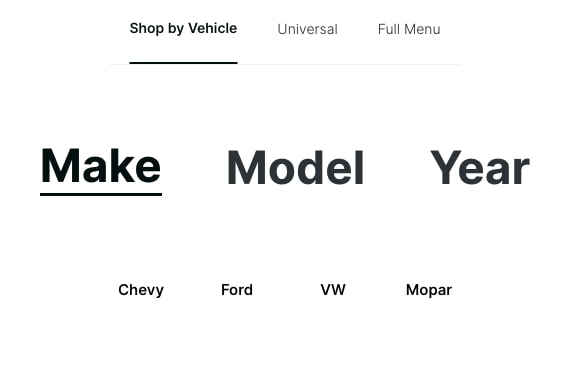The width and height of the screenshot is (565, 374).
Task: Click the Chevy make option
Action: pos(141,290)
